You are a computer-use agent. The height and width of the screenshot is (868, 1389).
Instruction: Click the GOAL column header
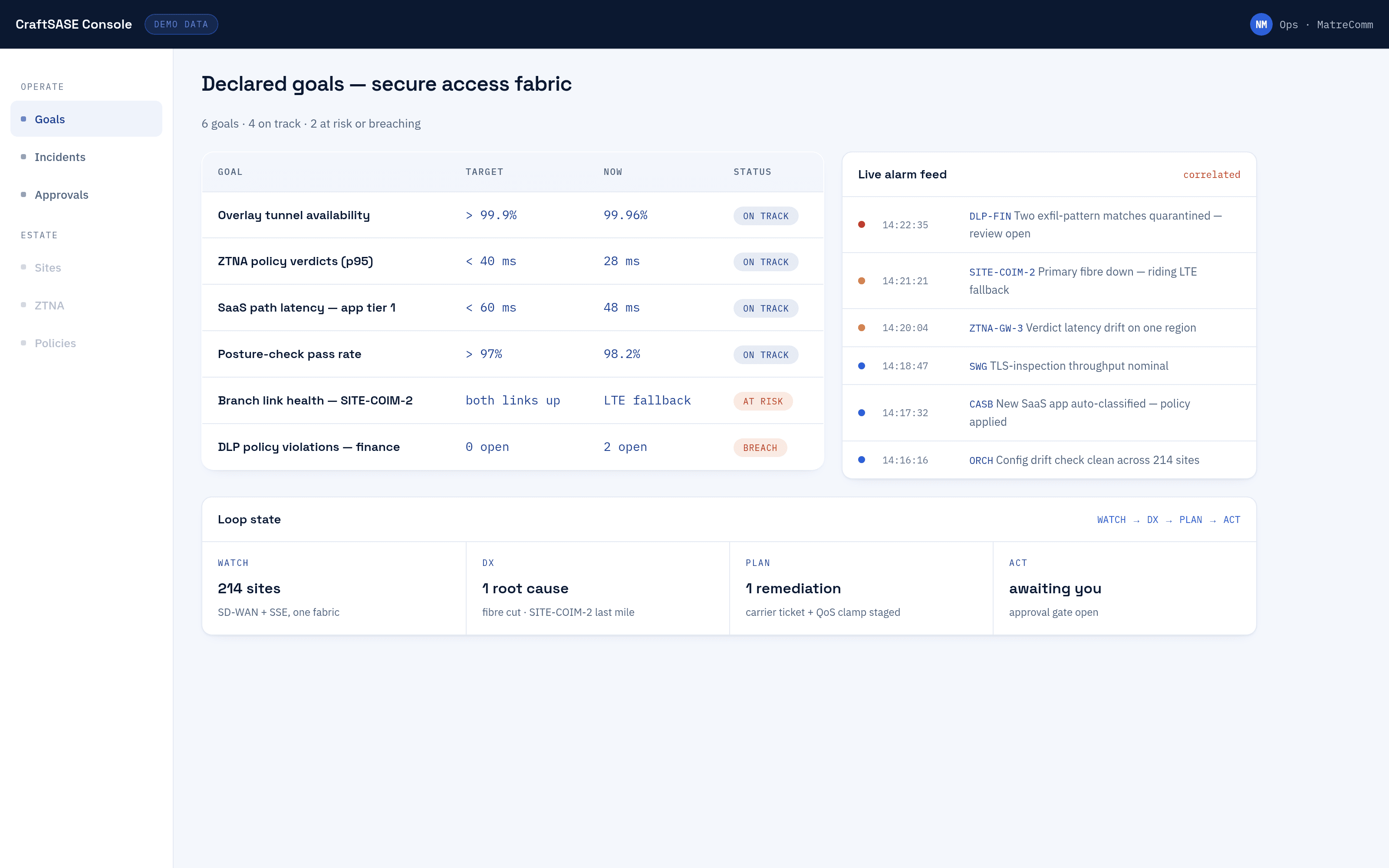click(230, 172)
